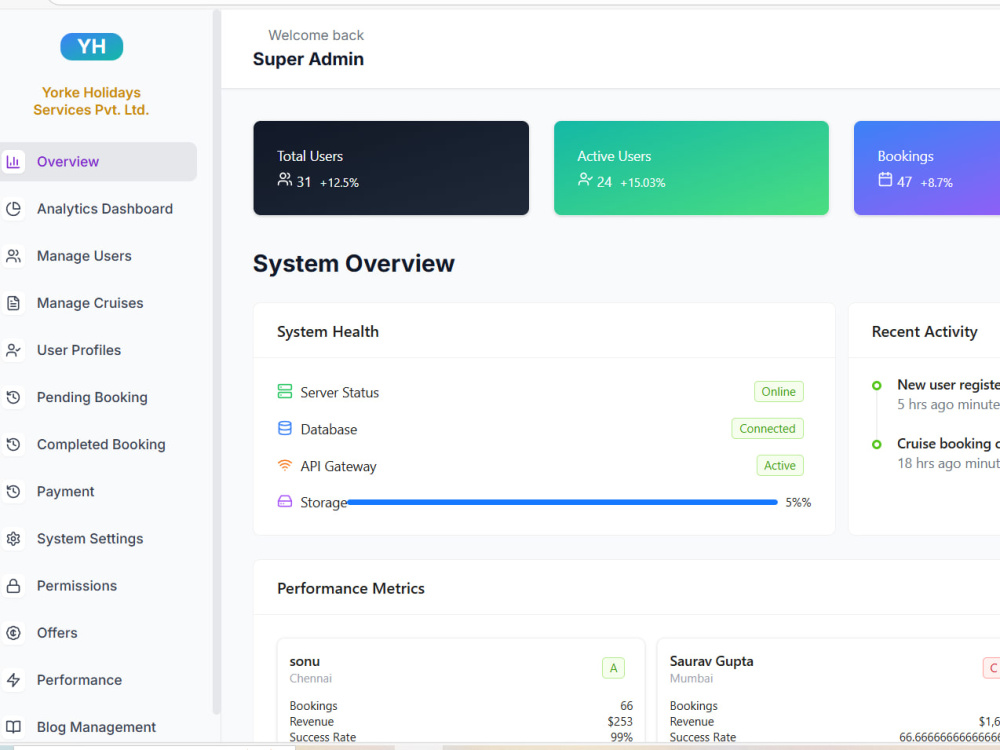Click sonu's 99% success rate value
The width and height of the screenshot is (1000, 750).
pyautogui.click(x=621, y=737)
